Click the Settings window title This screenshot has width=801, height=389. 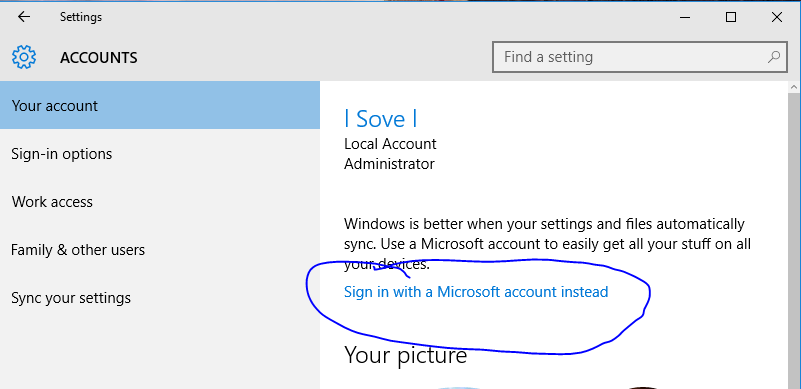click(x=81, y=17)
